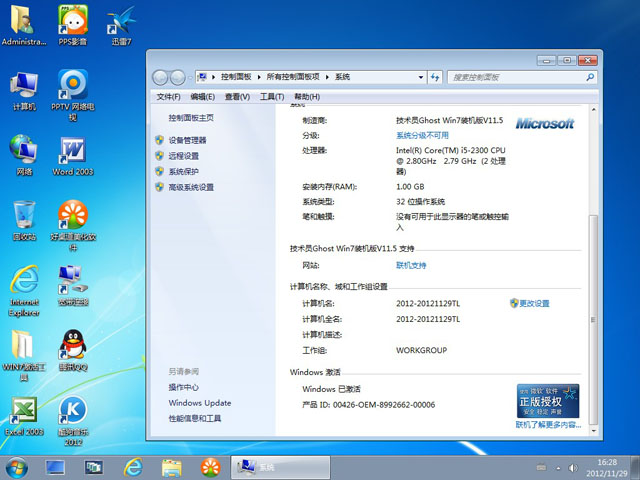The width and height of the screenshot is (640, 480).
Task: Open 操作中心 under 另请参阅
Action: (184, 387)
